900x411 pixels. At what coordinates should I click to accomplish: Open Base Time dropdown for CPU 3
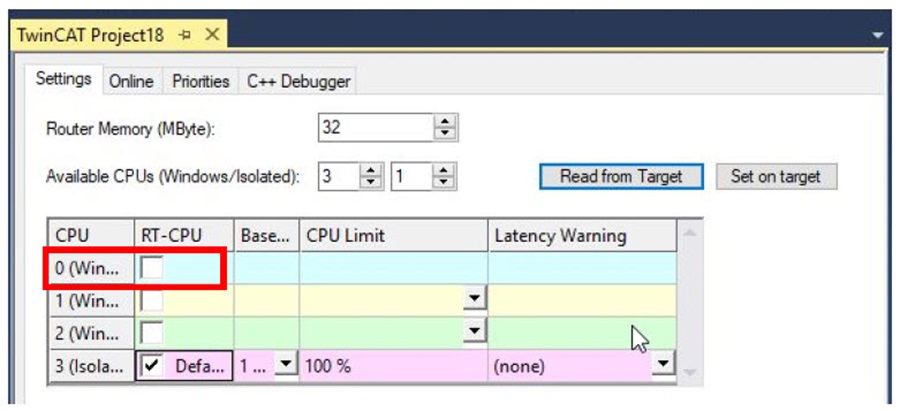[286, 366]
